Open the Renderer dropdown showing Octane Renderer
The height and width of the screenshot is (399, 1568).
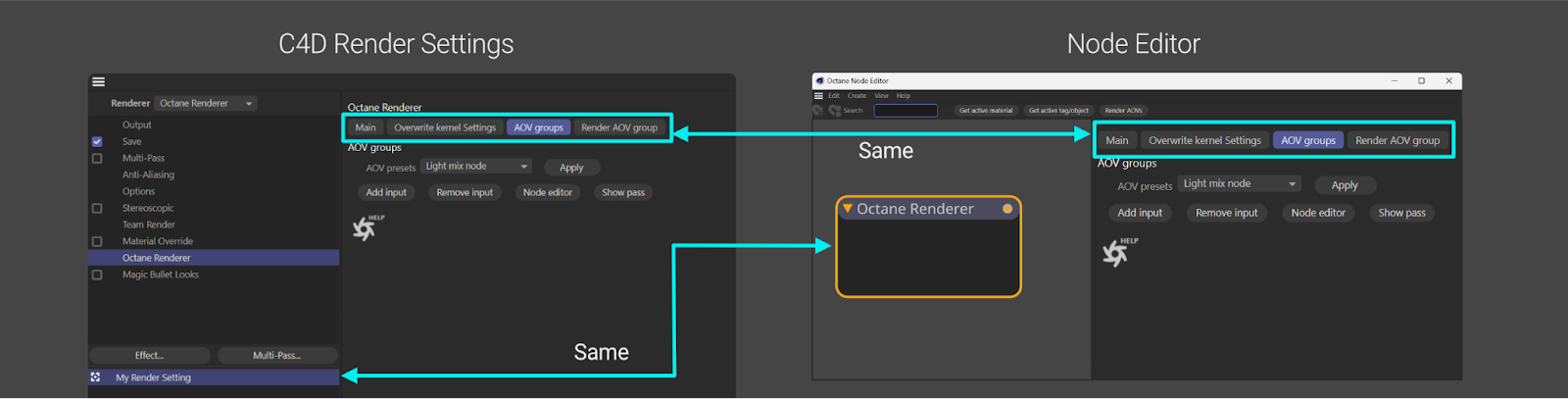coord(207,104)
